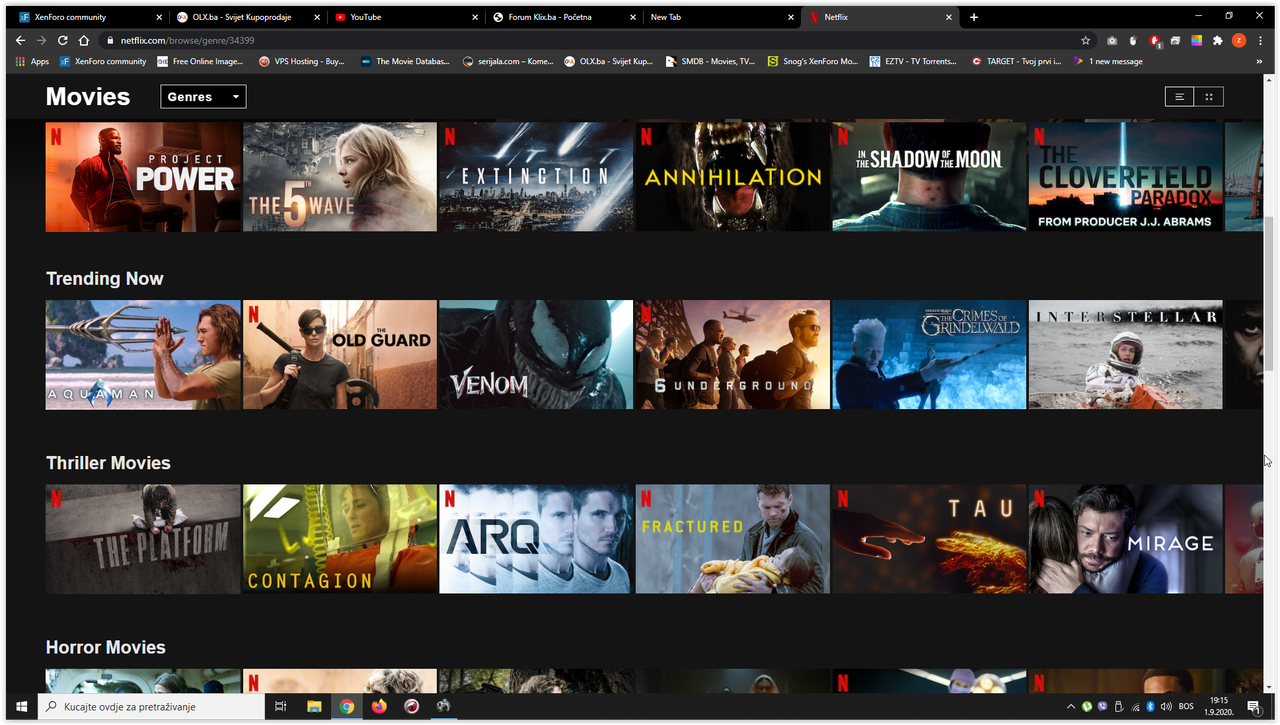Close the YouTube tab
Image resolution: width=1280 pixels, height=725 pixels.
[x=476, y=17]
